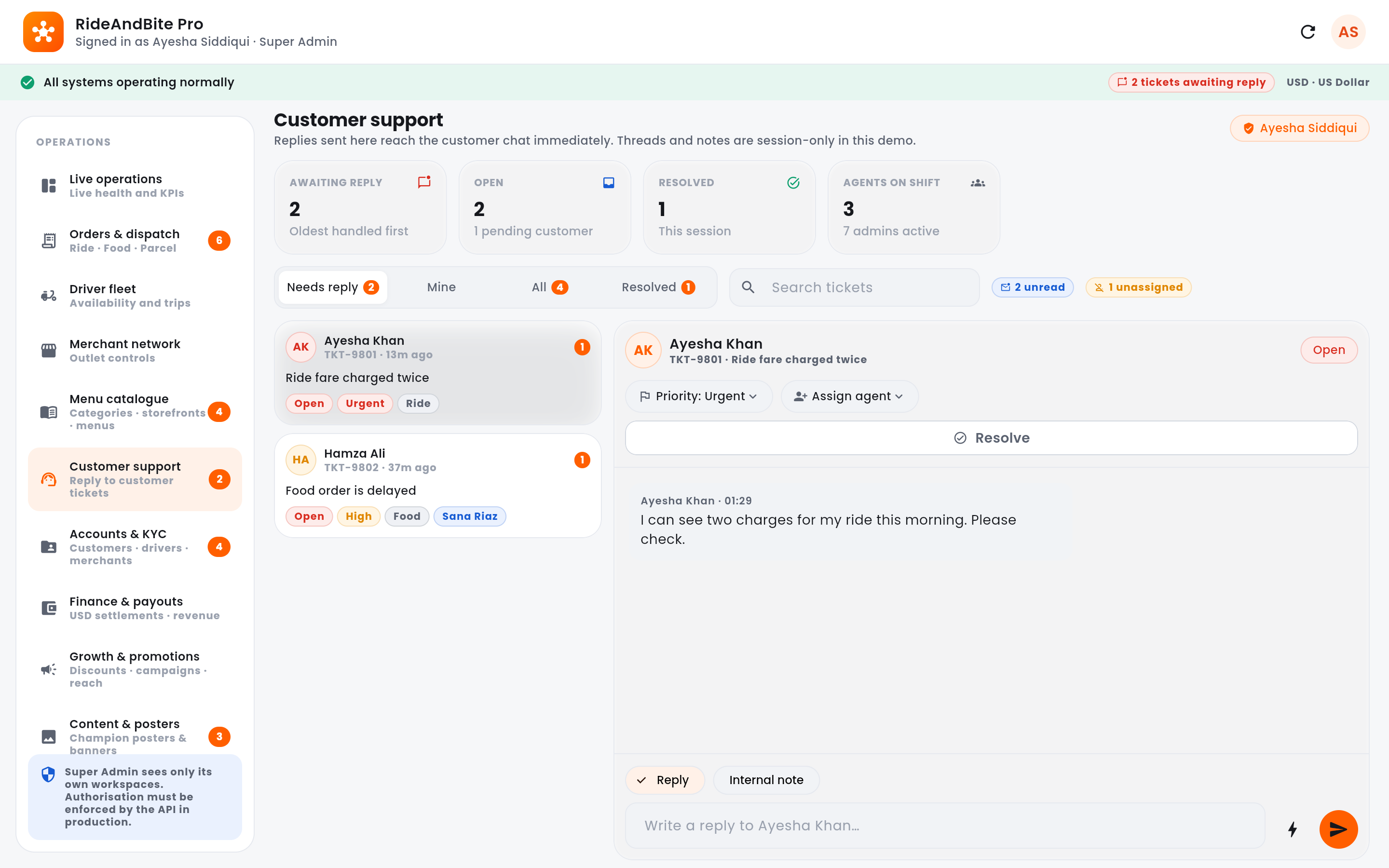The image size is (1389, 868).
Task: Click the RideAndBite Pro orange logo
Action: point(43,31)
